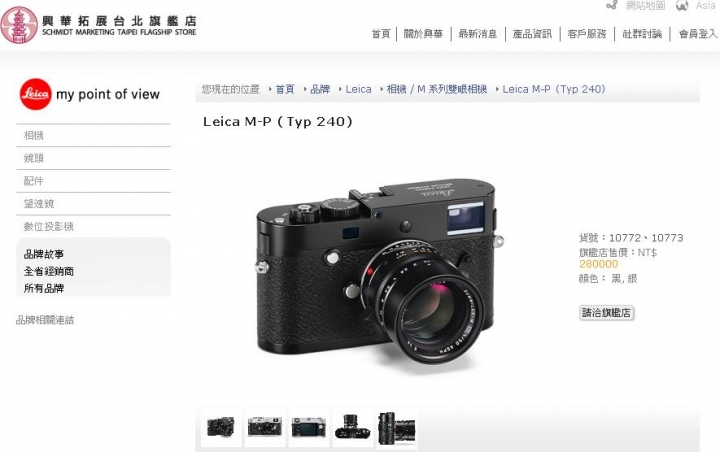Open 鏡頭 category in left sidebar

[x=93, y=158]
